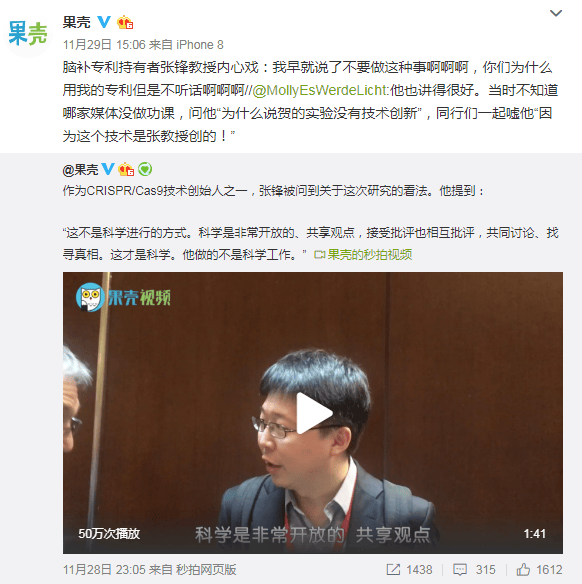Open the post timestamp 11月29日 15:06
Image resolution: width=582 pixels, height=584 pixels.
104,45
